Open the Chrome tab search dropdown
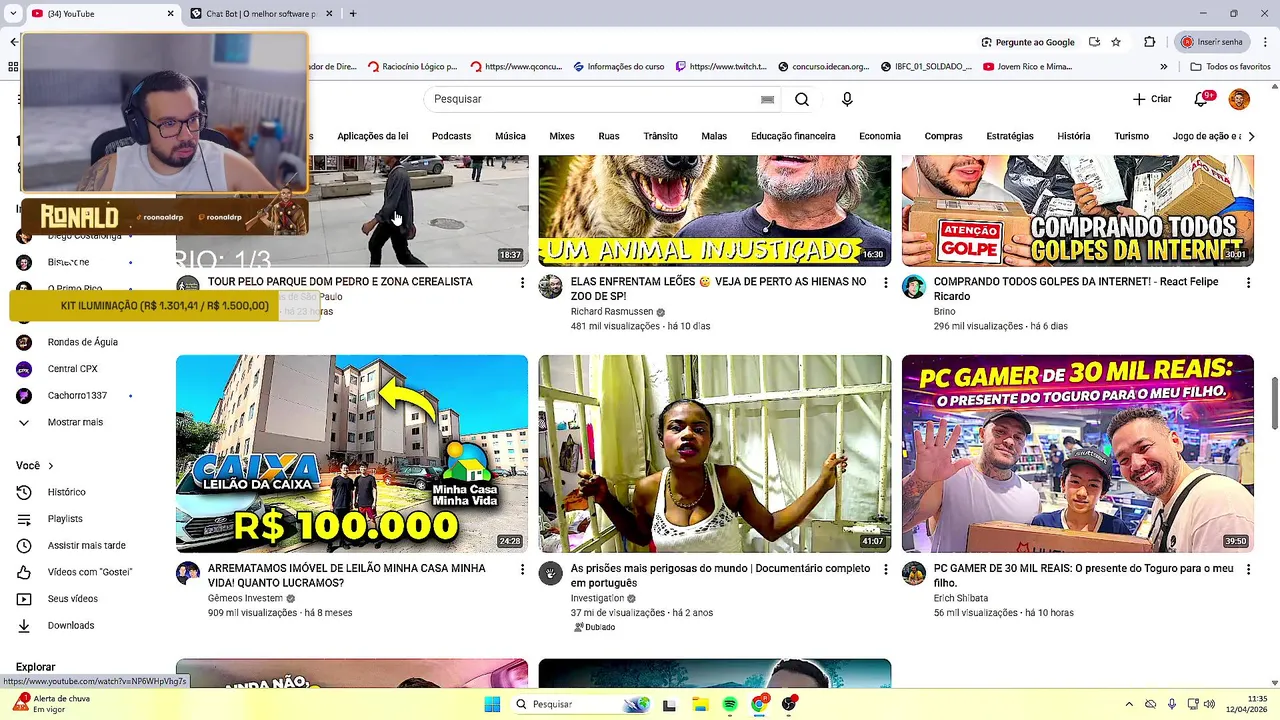The width and height of the screenshot is (1280, 720). point(13,14)
